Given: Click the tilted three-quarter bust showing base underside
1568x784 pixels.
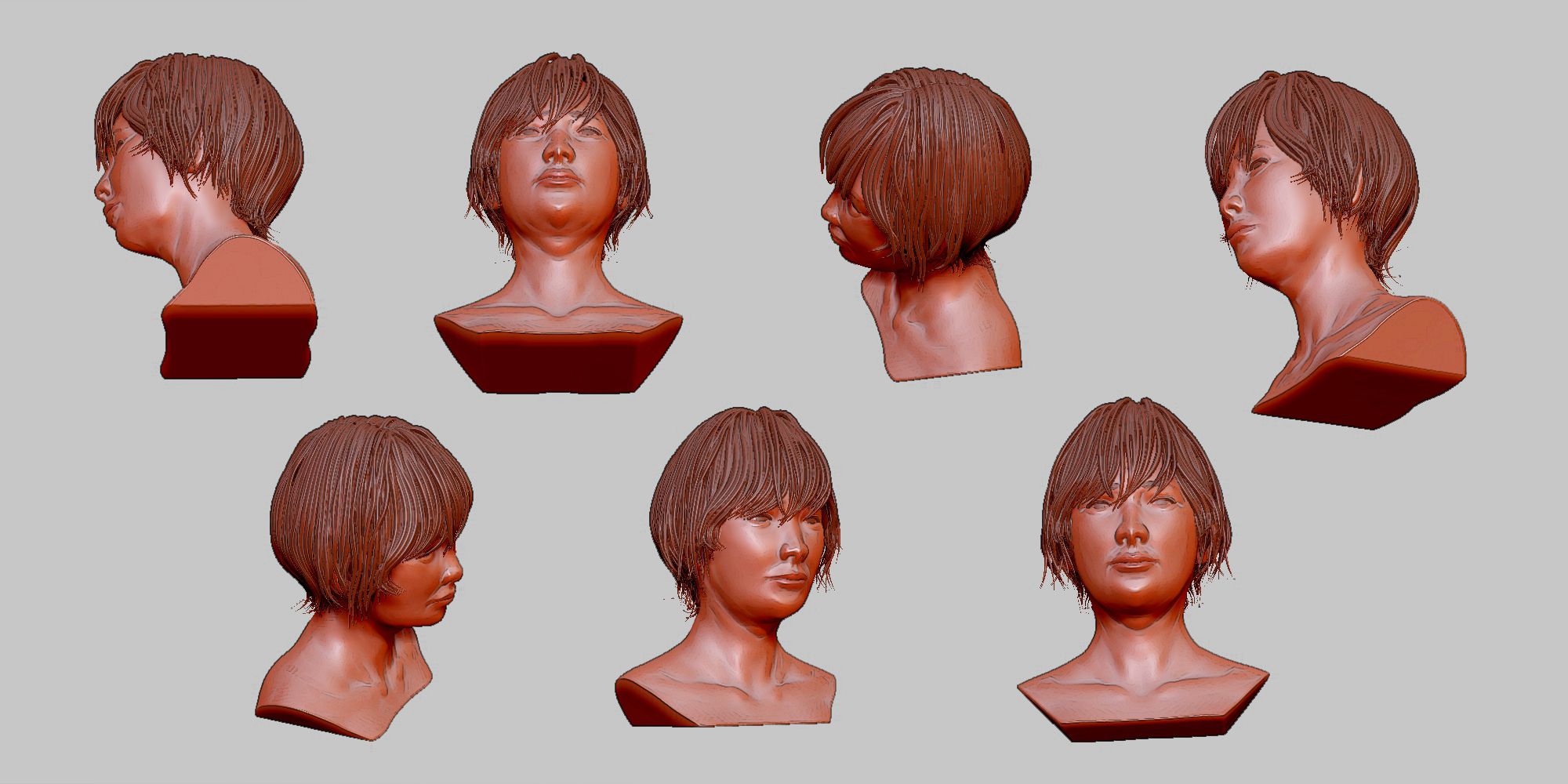Looking at the screenshot, I should click(1335, 250).
